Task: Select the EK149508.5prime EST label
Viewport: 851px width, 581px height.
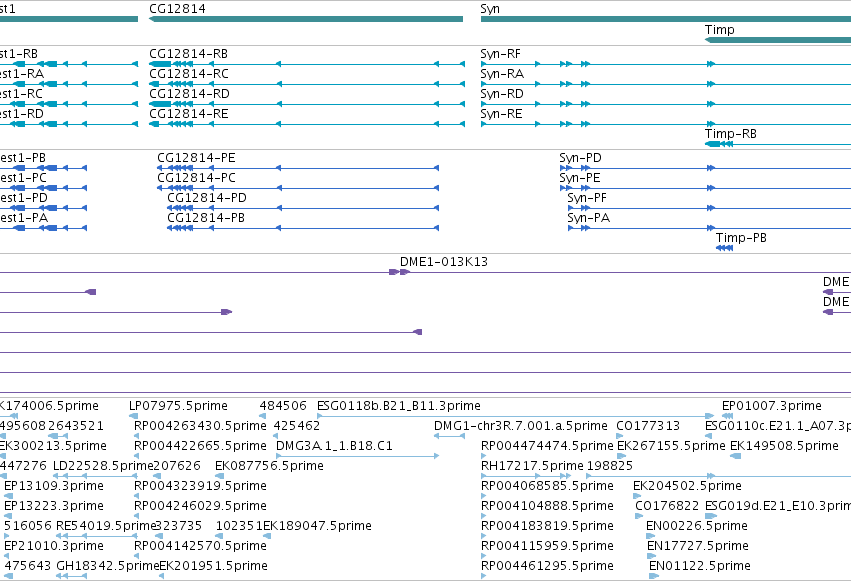Action: tap(784, 446)
